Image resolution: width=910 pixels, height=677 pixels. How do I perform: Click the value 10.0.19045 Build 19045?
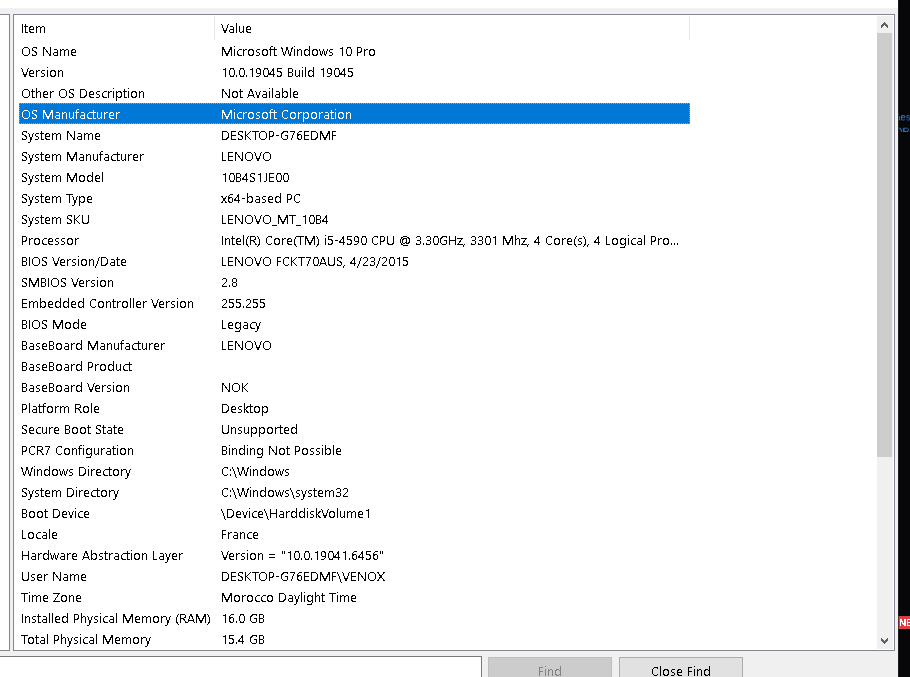point(287,73)
